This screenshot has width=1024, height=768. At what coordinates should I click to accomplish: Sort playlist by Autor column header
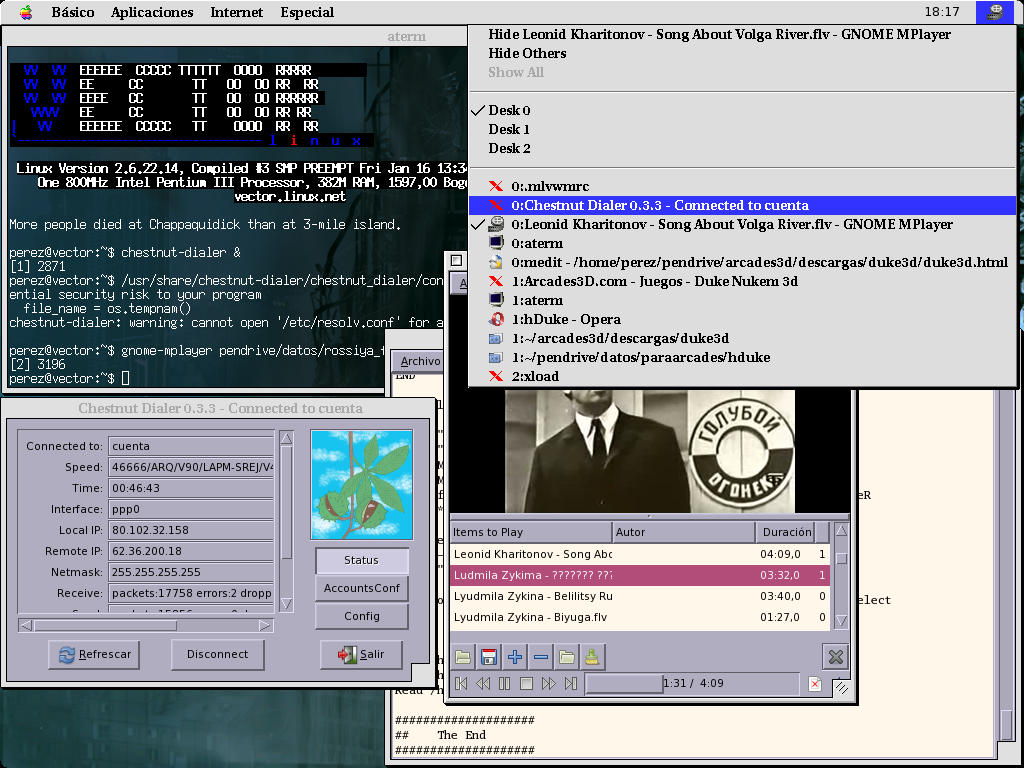pos(683,532)
